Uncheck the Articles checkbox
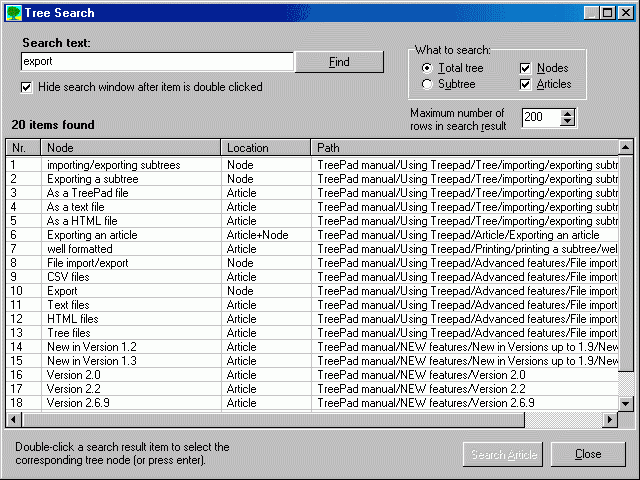Viewport: 640px width, 480px height. [x=526, y=84]
